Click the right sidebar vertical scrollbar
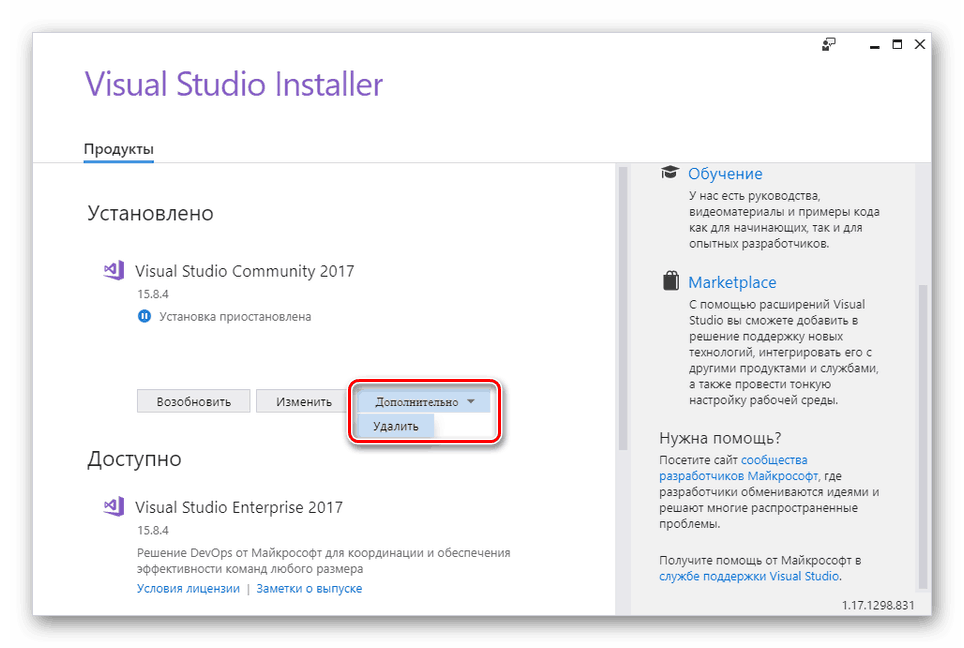This screenshot has width=964, height=648. pos(922,437)
